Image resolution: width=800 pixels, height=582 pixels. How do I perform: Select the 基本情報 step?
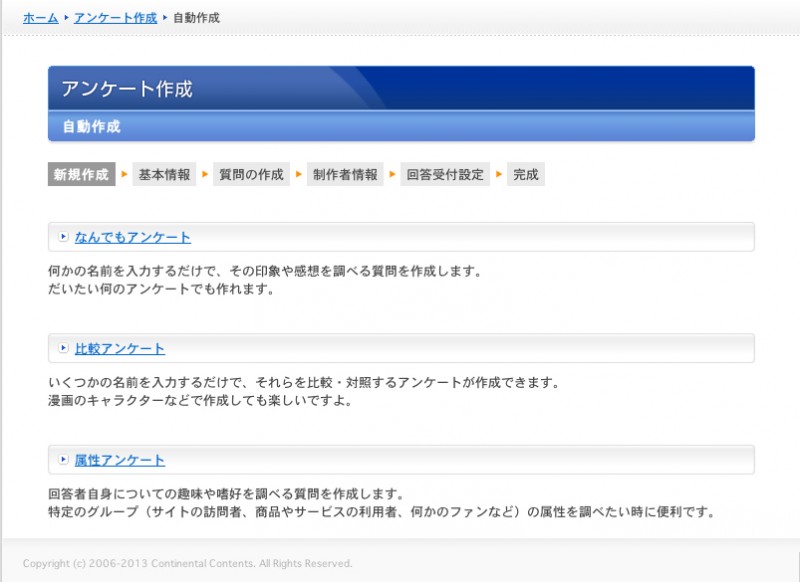click(164, 174)
